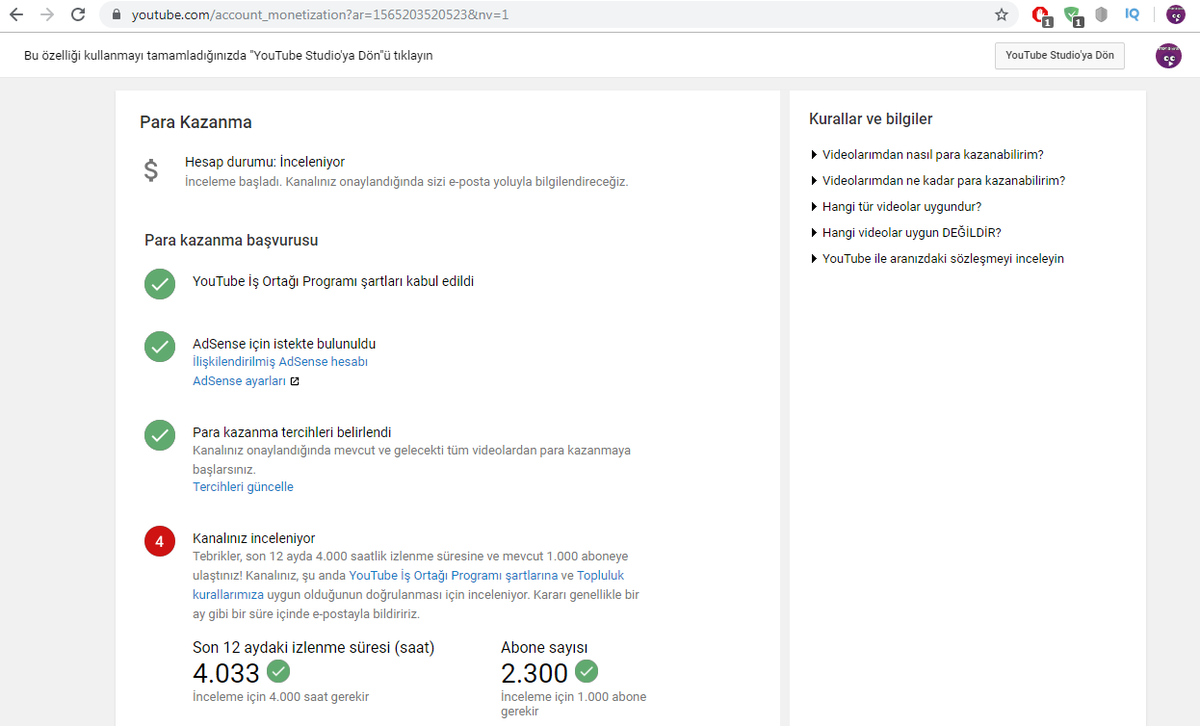
Task: Open YouTube İş Ortağı Programı şartlarına link
Action: coord(453,575)
